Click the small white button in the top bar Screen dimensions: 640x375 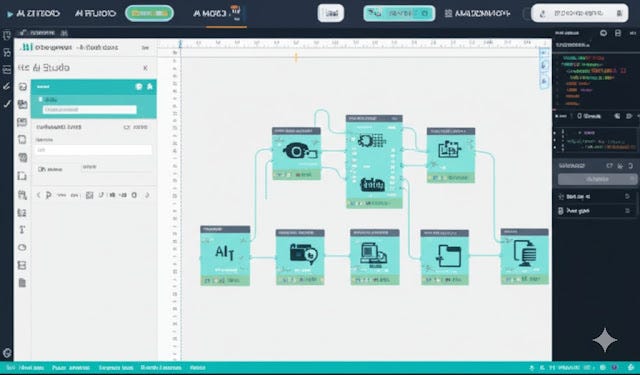[331, 13]
